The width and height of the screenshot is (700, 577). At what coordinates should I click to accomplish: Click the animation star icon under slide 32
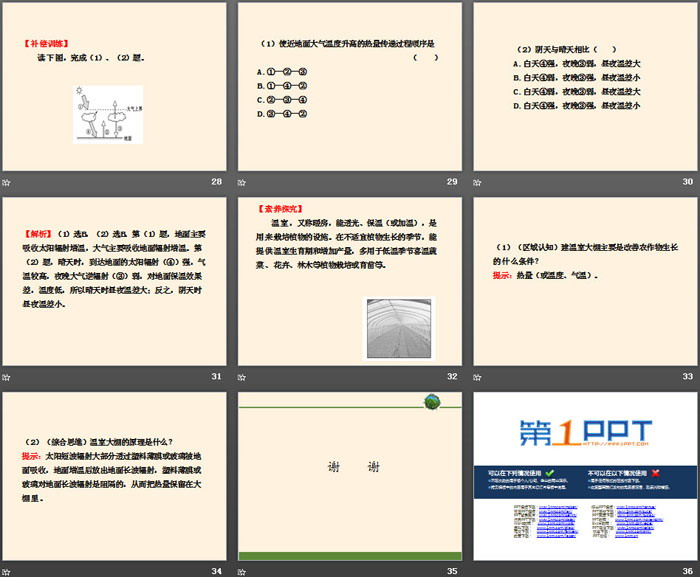pyautogui.click(x=242, y=377)
